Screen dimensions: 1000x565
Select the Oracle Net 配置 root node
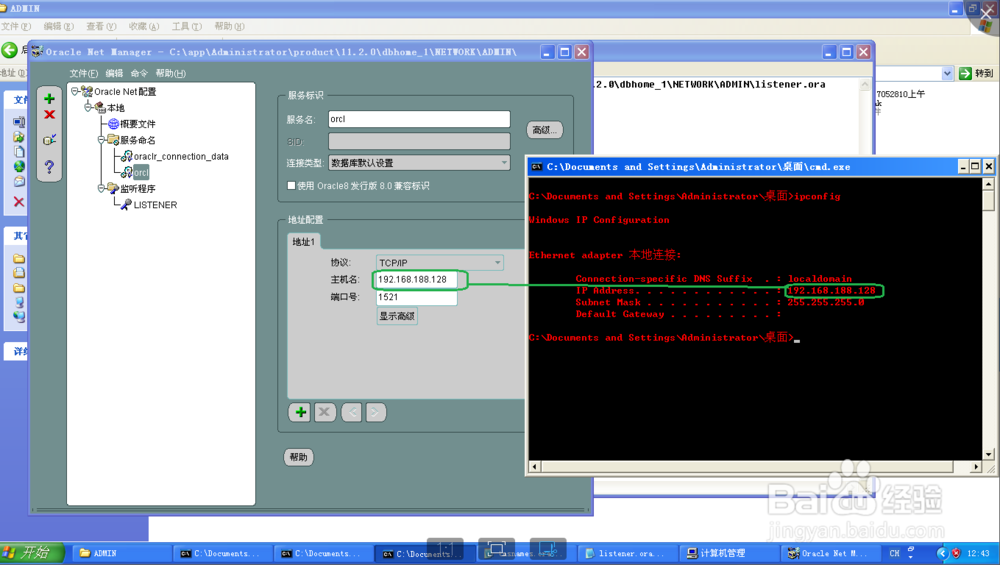pyautogui.click(x=124, y=92)
